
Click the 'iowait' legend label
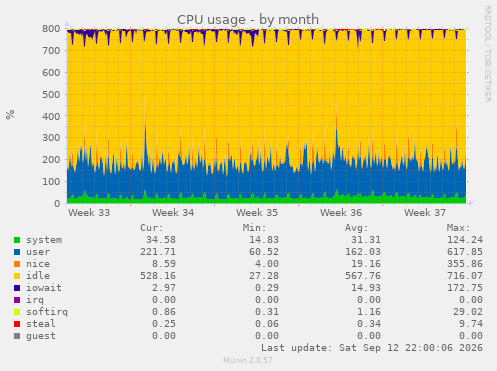pos(44,288)
